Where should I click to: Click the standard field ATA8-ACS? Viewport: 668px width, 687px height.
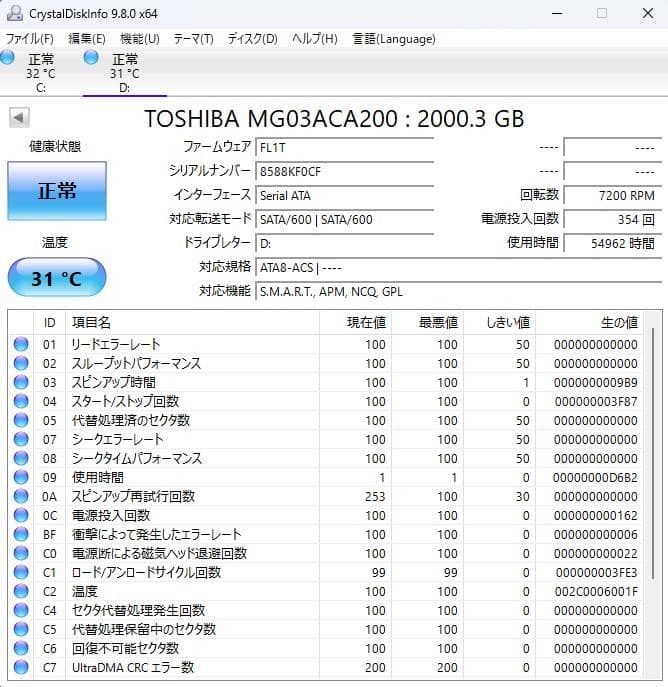click(x=459, y=267)
